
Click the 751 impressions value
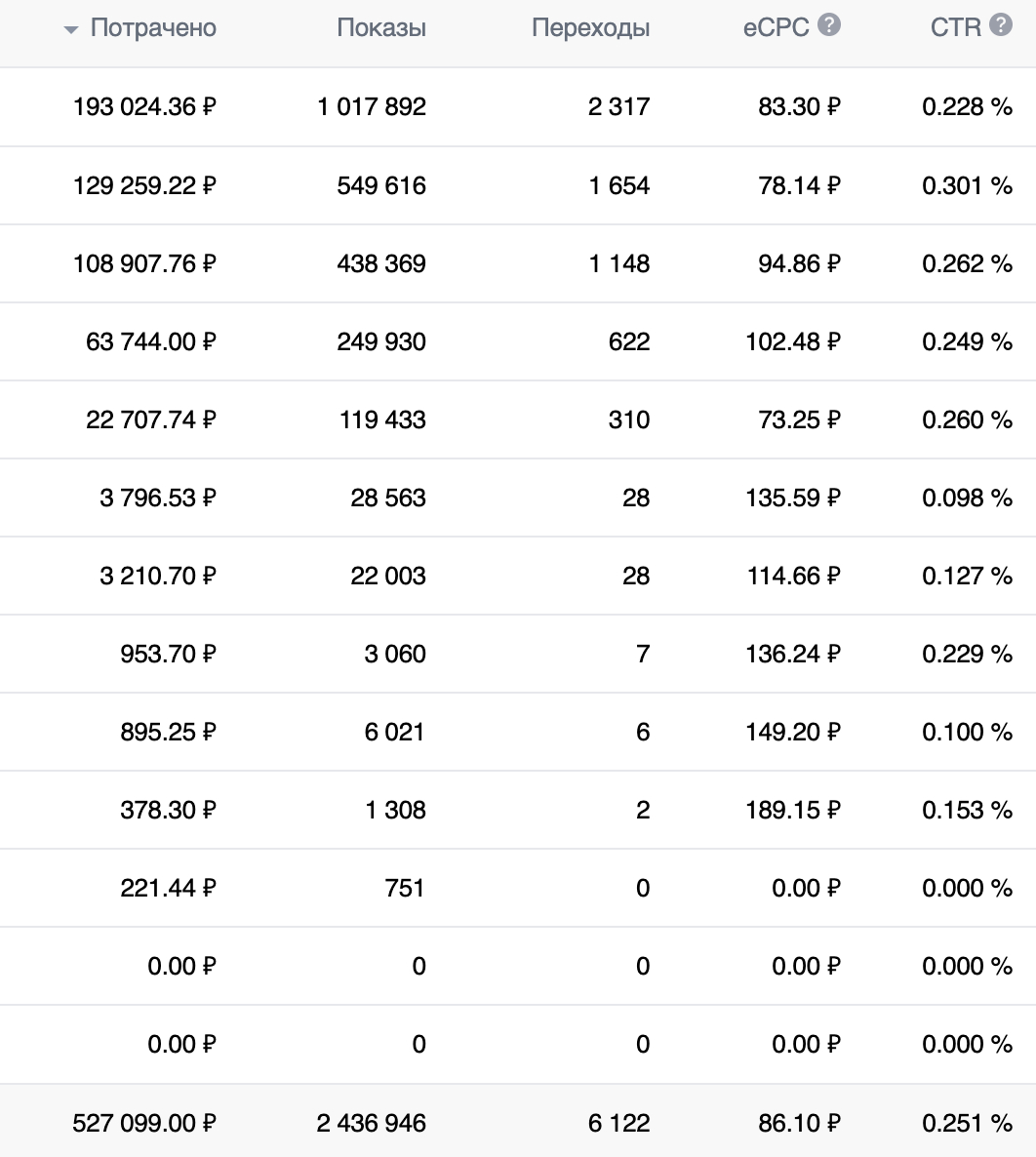click(405, 888)
